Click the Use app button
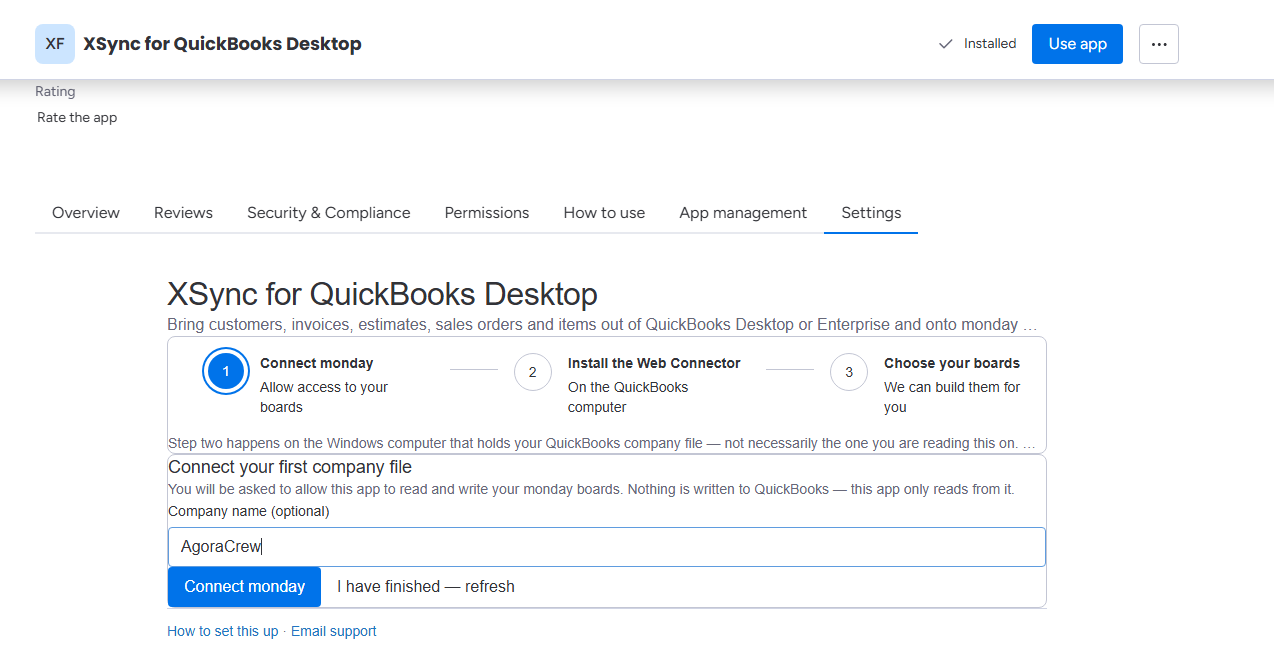 [x=1077, y=44]
